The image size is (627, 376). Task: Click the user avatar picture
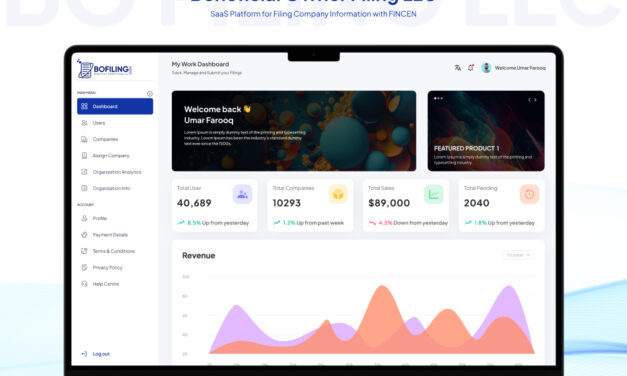click(x=486, y=68)
